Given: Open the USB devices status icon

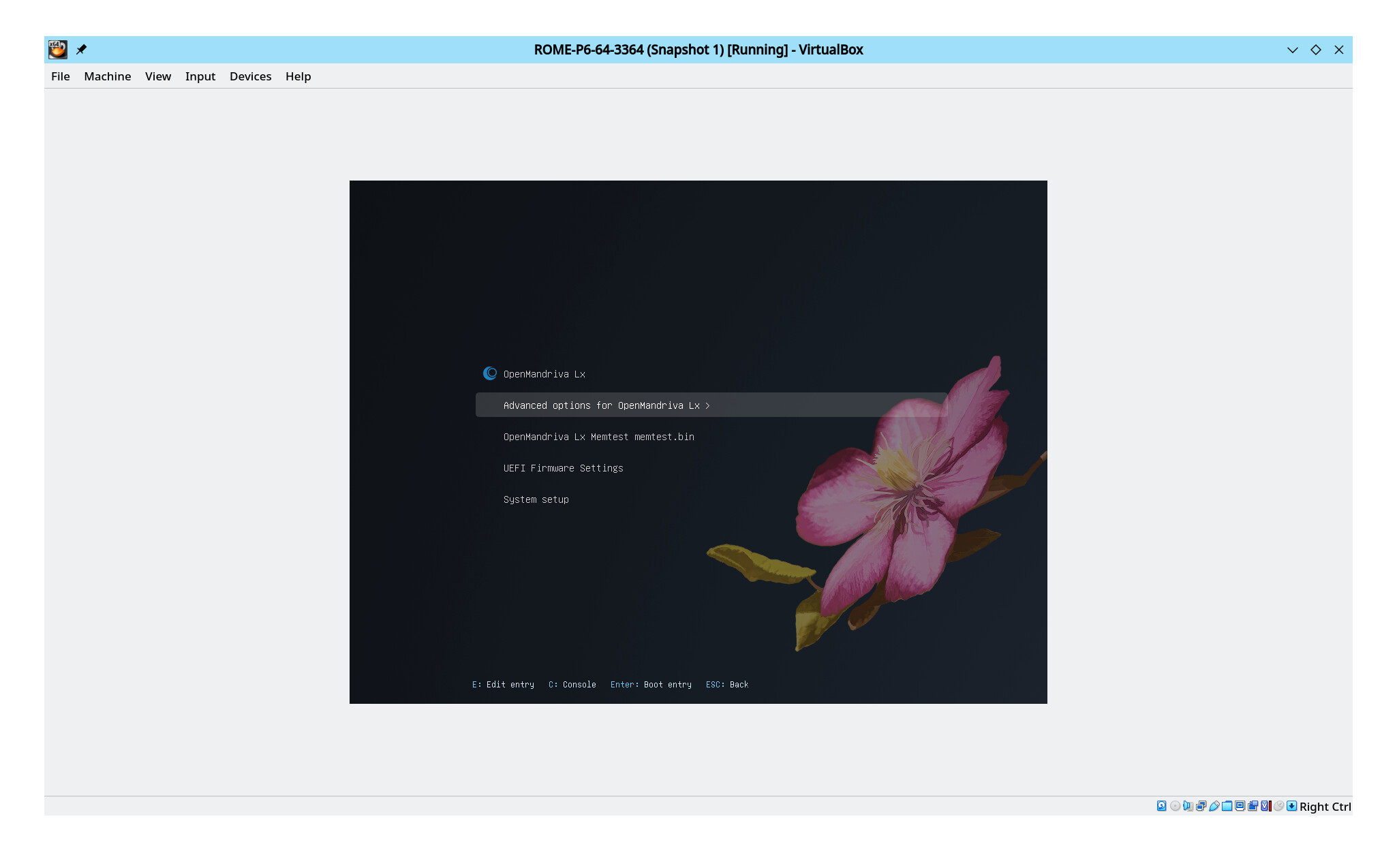Looking at the screenshot, I should pos(1214,806).
